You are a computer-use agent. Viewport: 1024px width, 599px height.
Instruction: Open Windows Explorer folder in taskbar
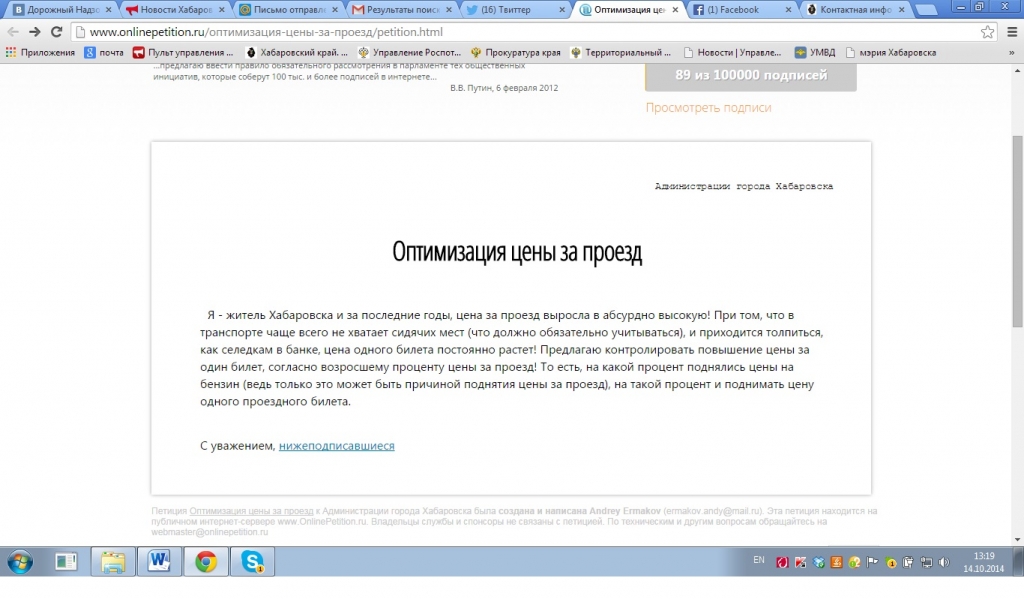click(112, 562)
